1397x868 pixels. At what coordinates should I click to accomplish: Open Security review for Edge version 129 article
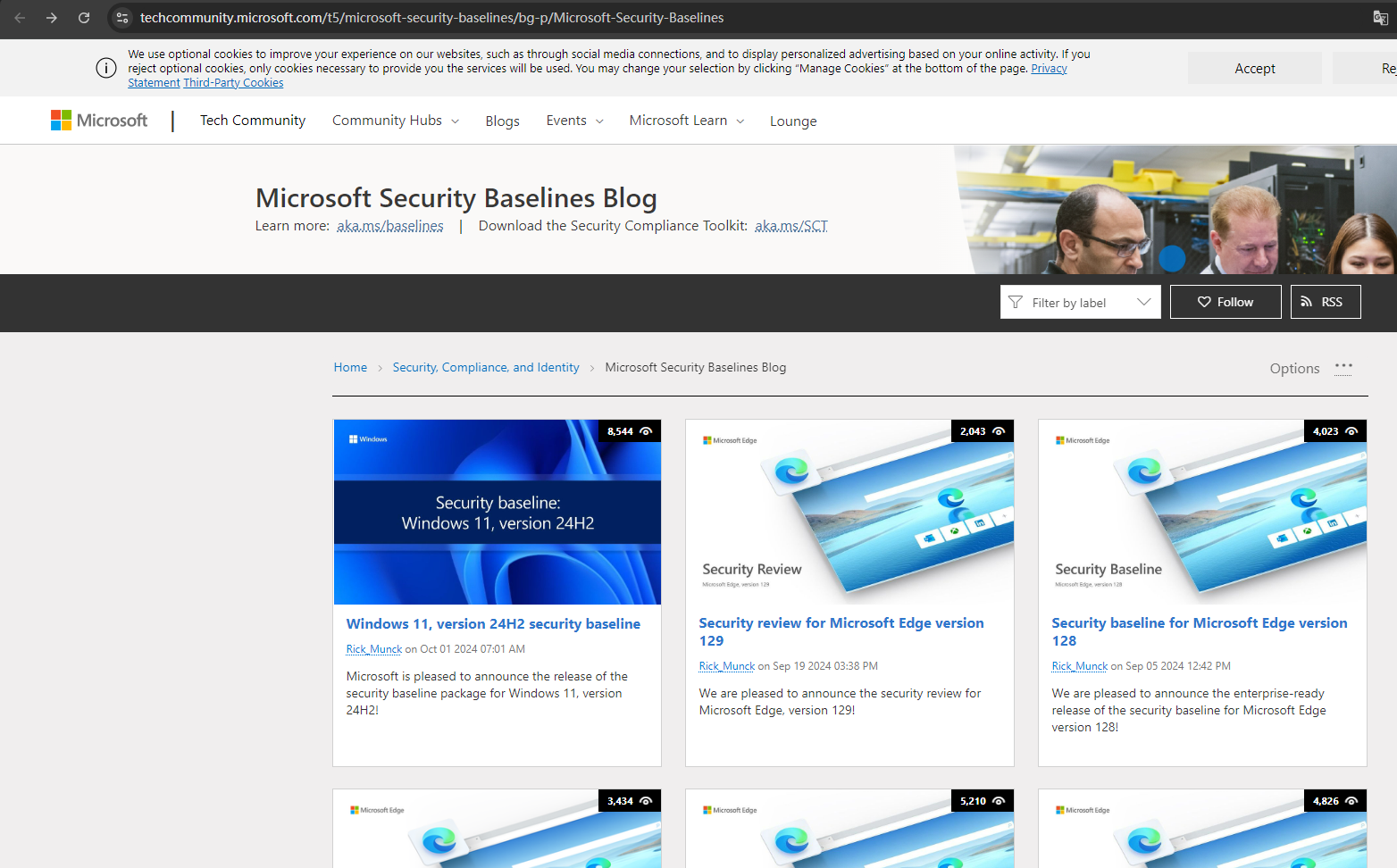(x=841, y=632)
